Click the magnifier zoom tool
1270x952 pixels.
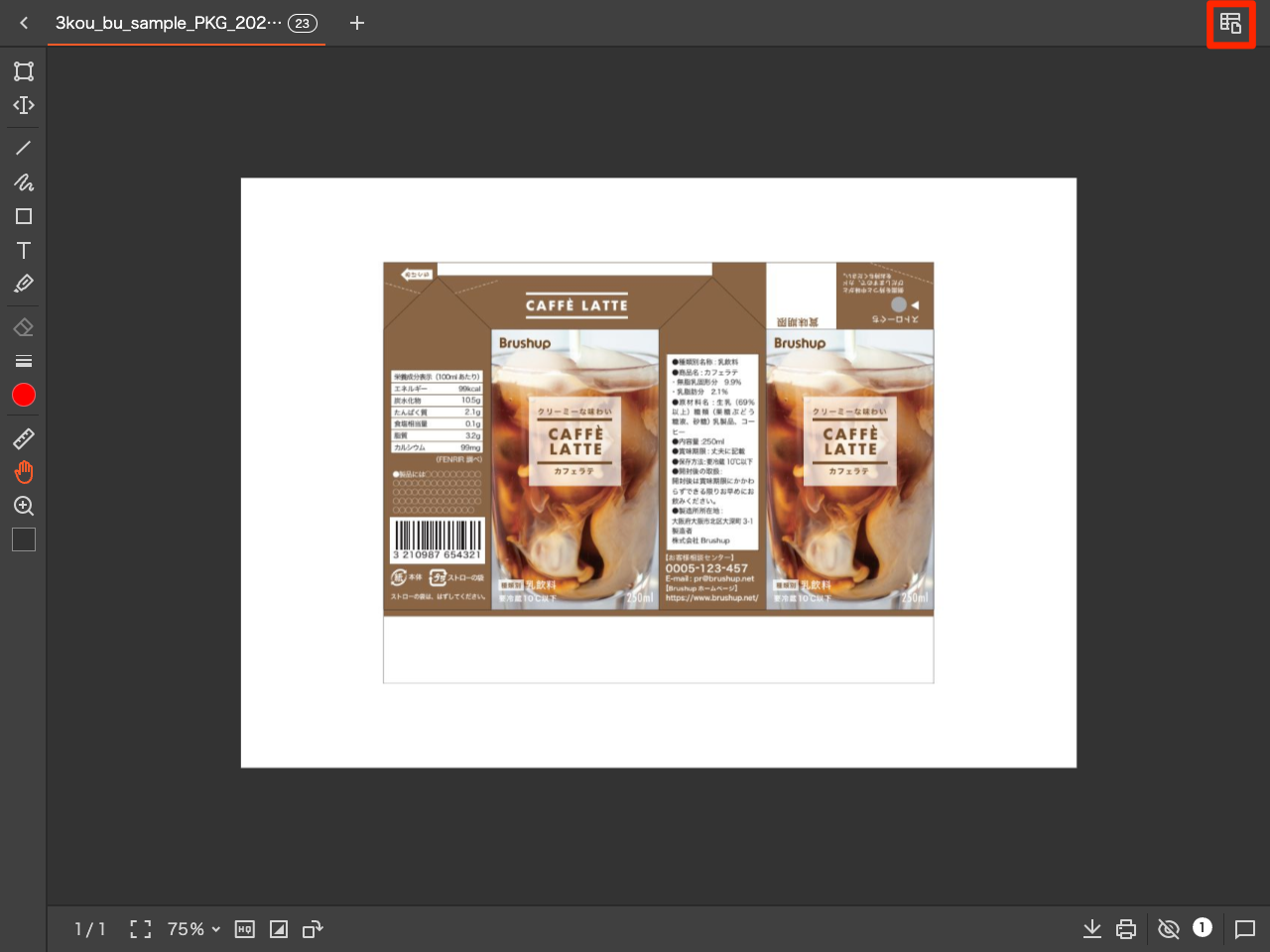[x=24, y=506]
